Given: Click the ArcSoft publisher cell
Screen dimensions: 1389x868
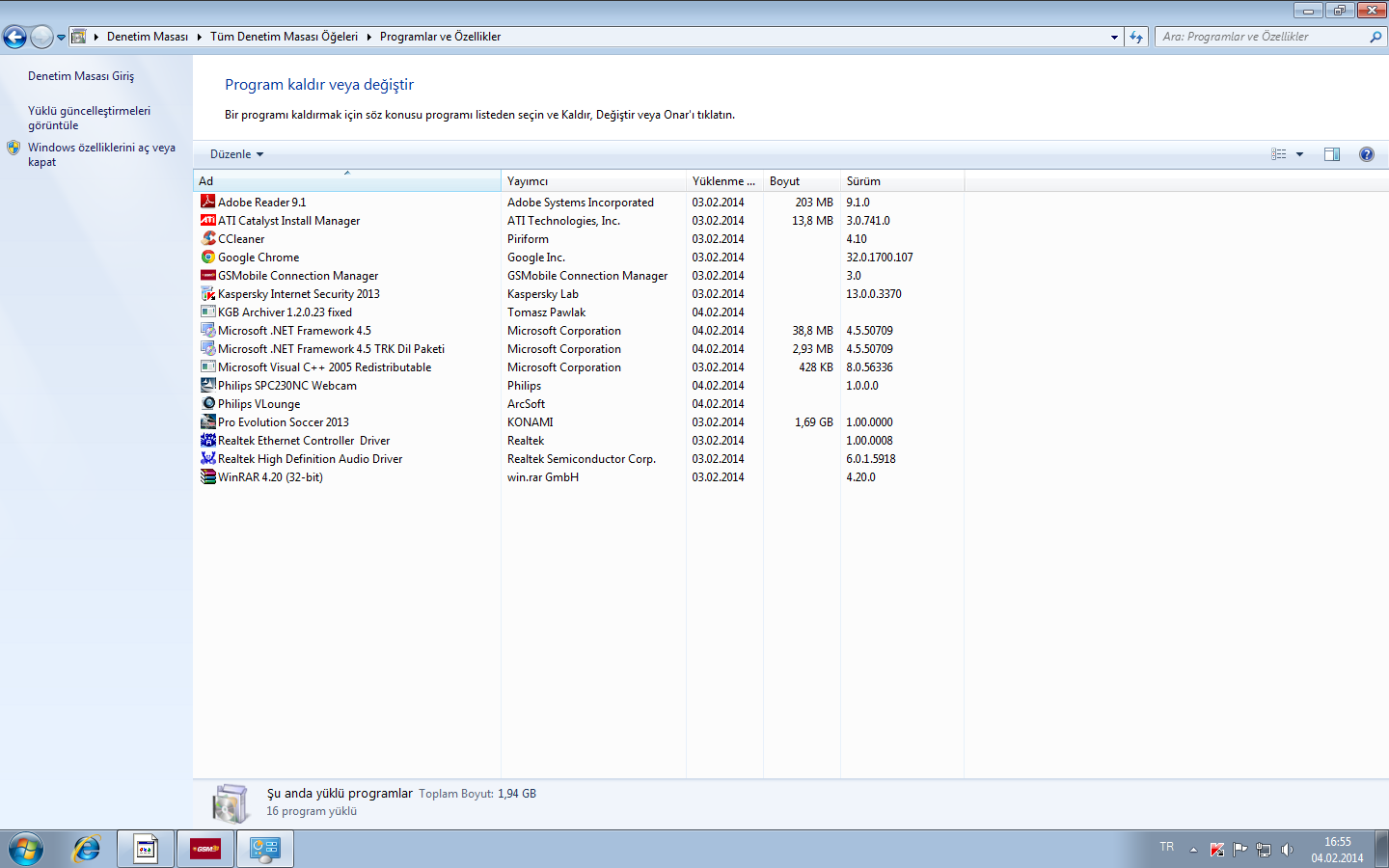Looking at the screenshot, I should (527, 403).
